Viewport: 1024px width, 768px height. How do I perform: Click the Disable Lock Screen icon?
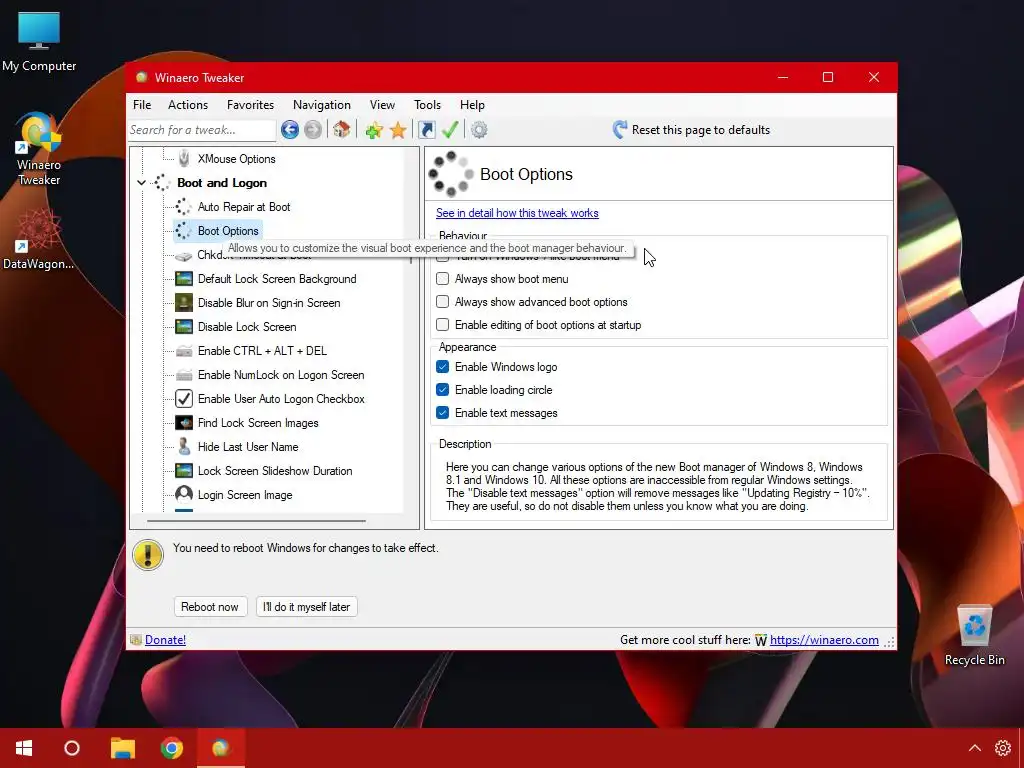click(184, 327)
